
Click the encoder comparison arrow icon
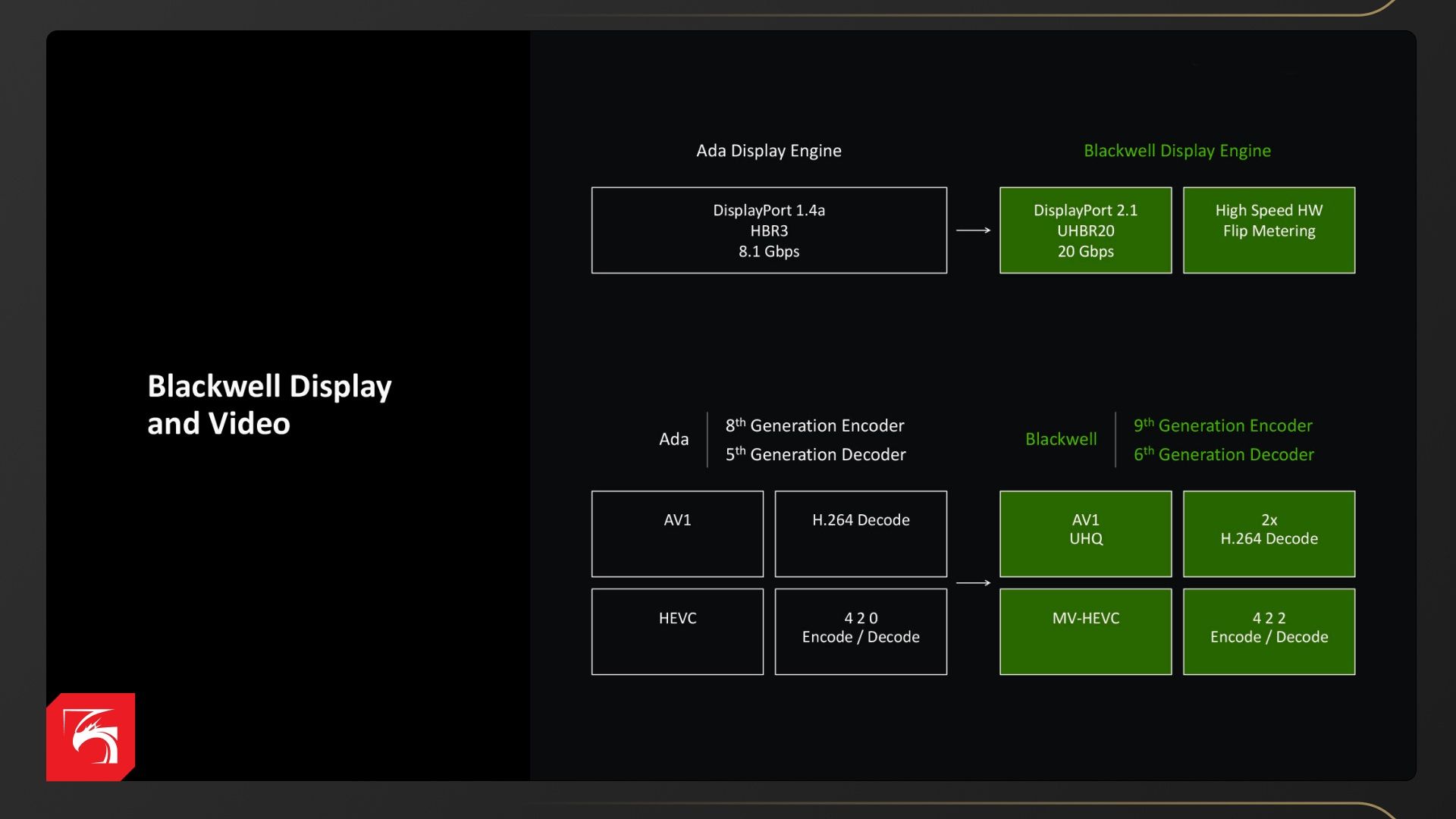[973, 583]
